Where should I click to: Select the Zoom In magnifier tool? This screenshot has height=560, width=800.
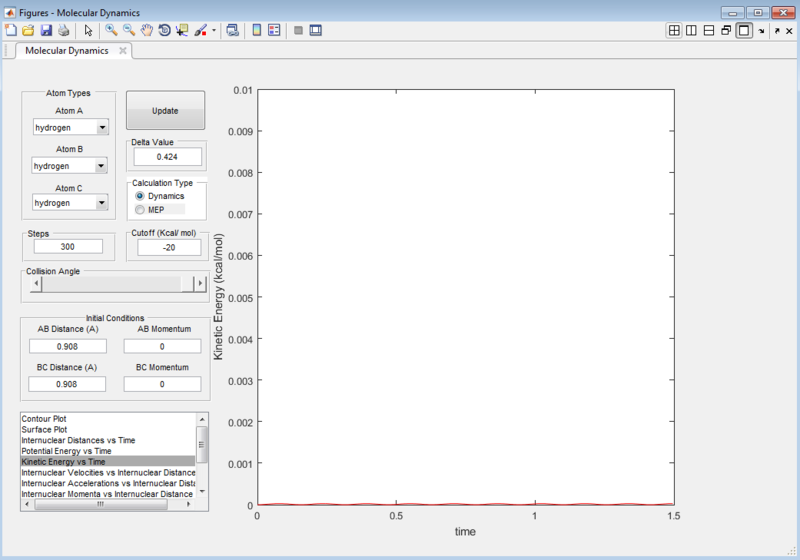(x=111, y=30)
